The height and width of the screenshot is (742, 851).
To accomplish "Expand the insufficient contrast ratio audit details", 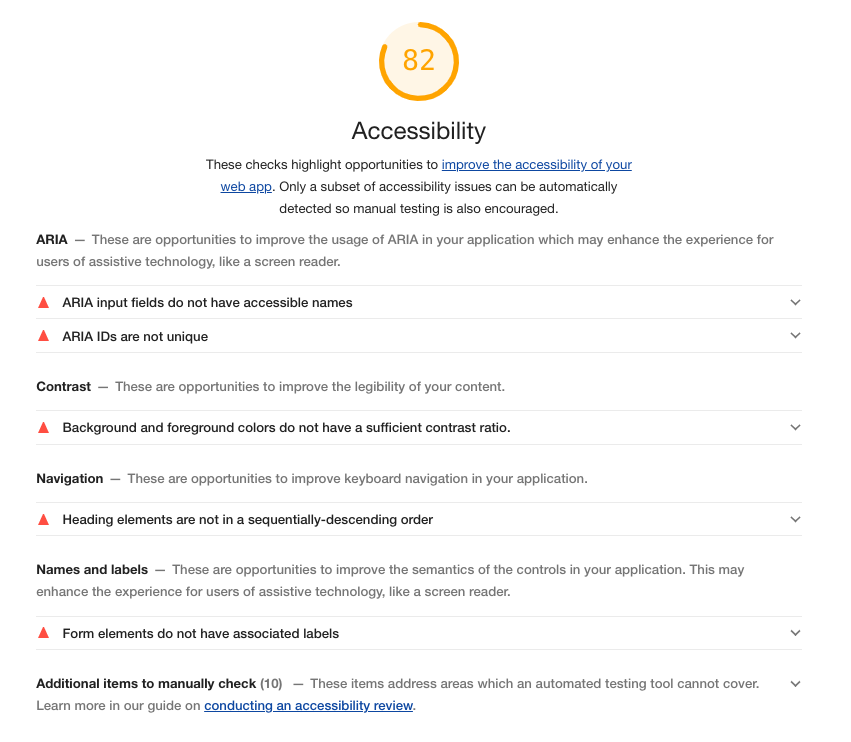I will (795, 427).
